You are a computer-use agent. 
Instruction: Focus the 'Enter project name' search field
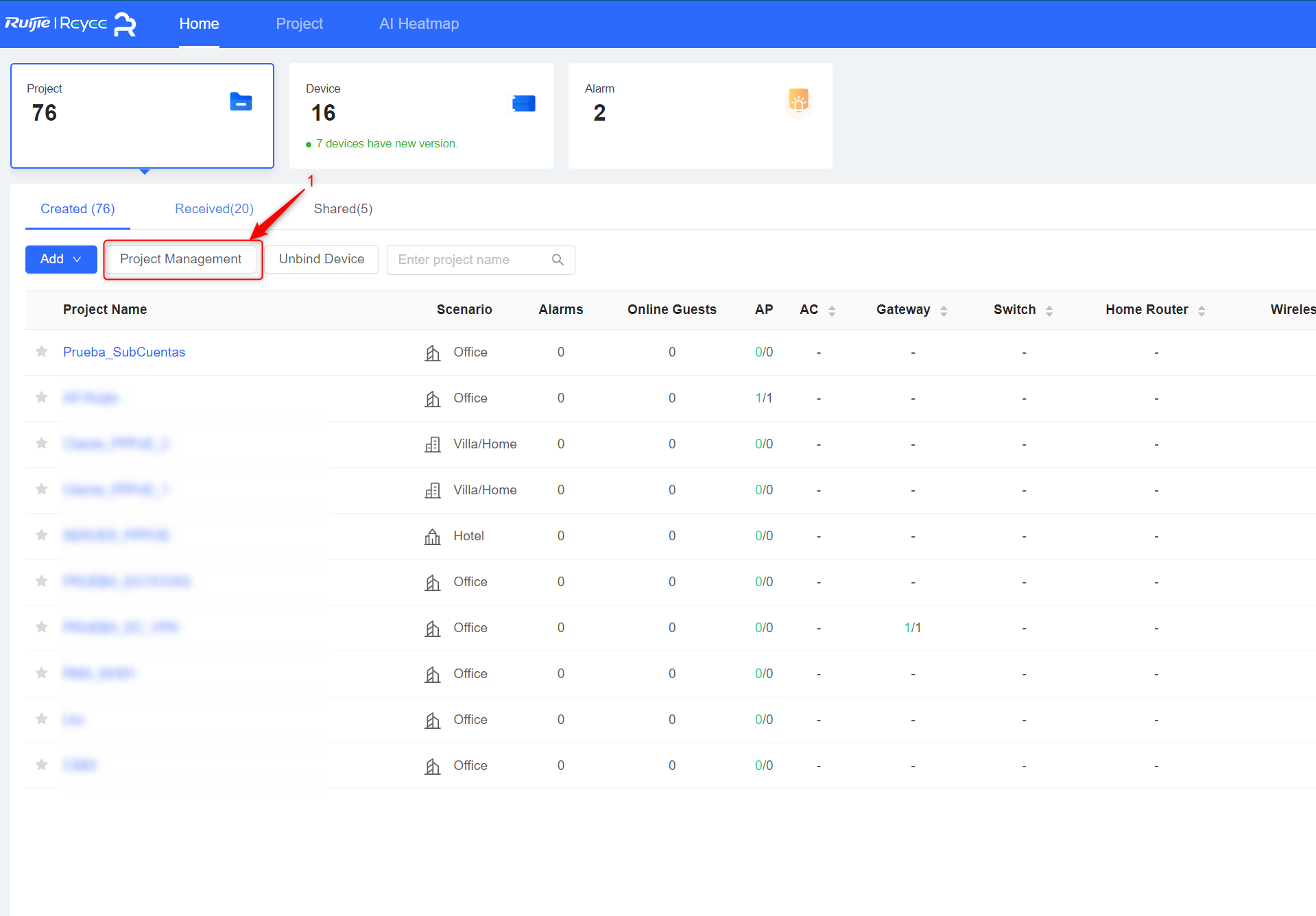tap(481, 260)
